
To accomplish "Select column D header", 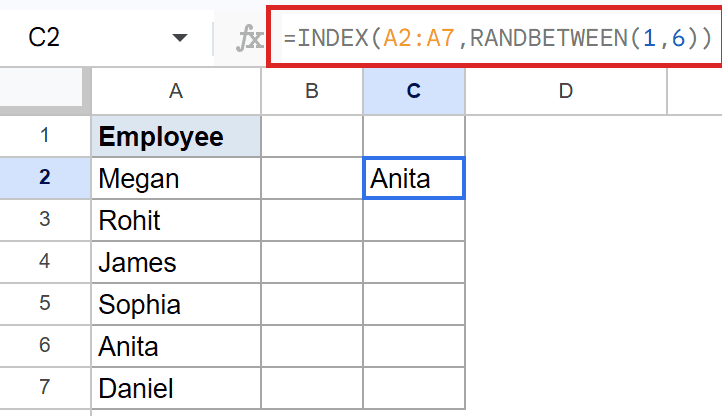I will pos(566,91).
